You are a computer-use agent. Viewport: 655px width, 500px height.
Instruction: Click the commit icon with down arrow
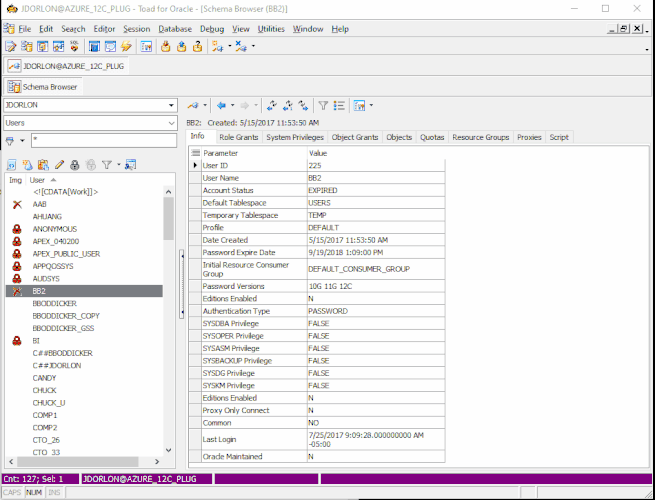166,46
